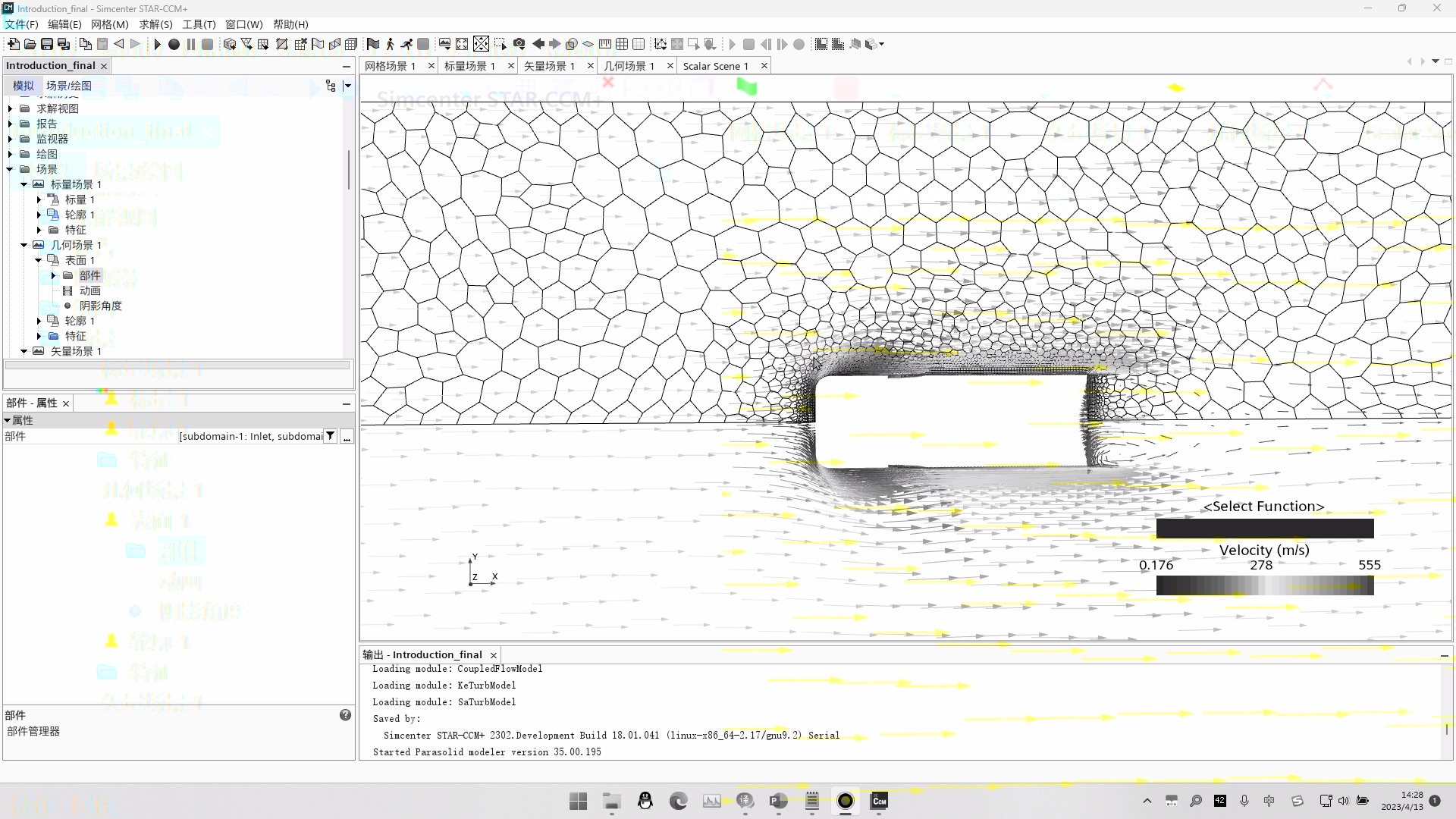Click the Open Simulation folder icon
This screenshot has width=1456, height=819.
[x=30, y=44]
